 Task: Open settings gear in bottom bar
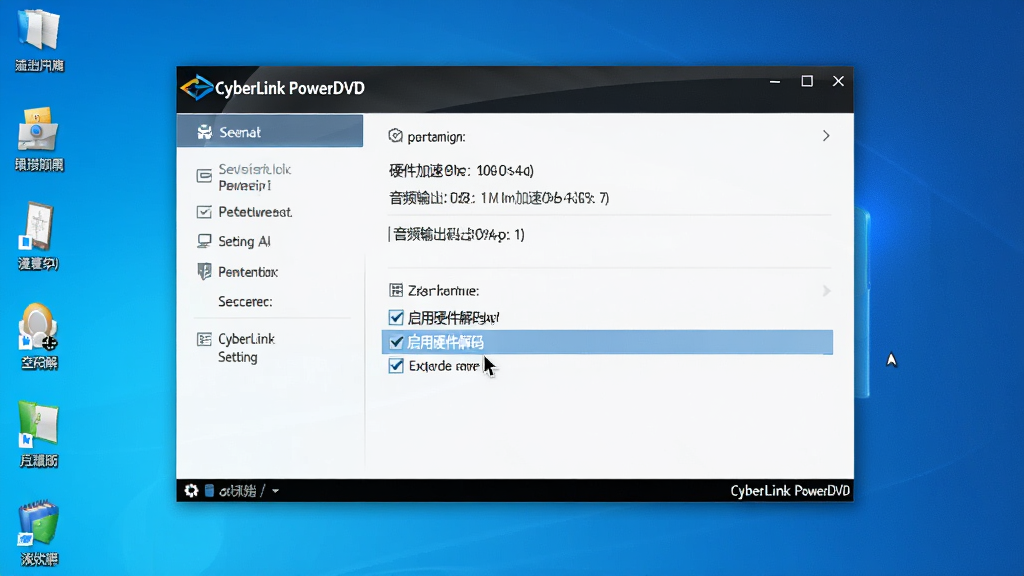point(191,490)
